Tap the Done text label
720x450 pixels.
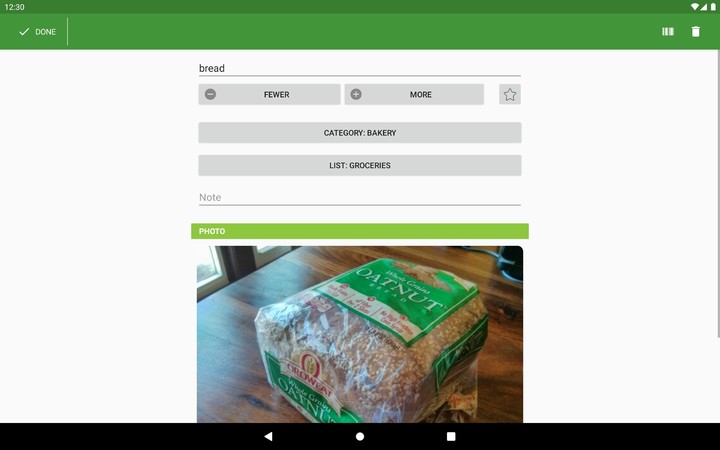click(45, 32)
